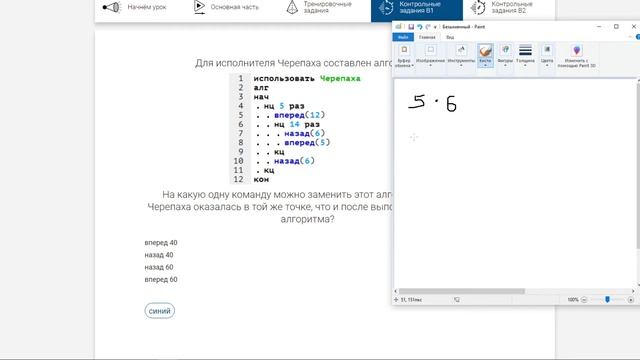Viewport: 640px width, 360px height.
Task: Click the Paint app icon in title bar
Action: tap(398, 27)
